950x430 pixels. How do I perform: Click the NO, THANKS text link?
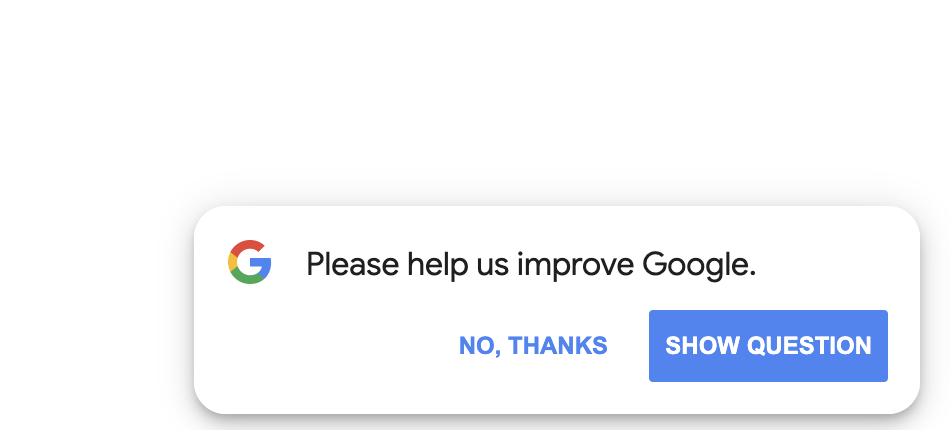[x=533, y=346]
